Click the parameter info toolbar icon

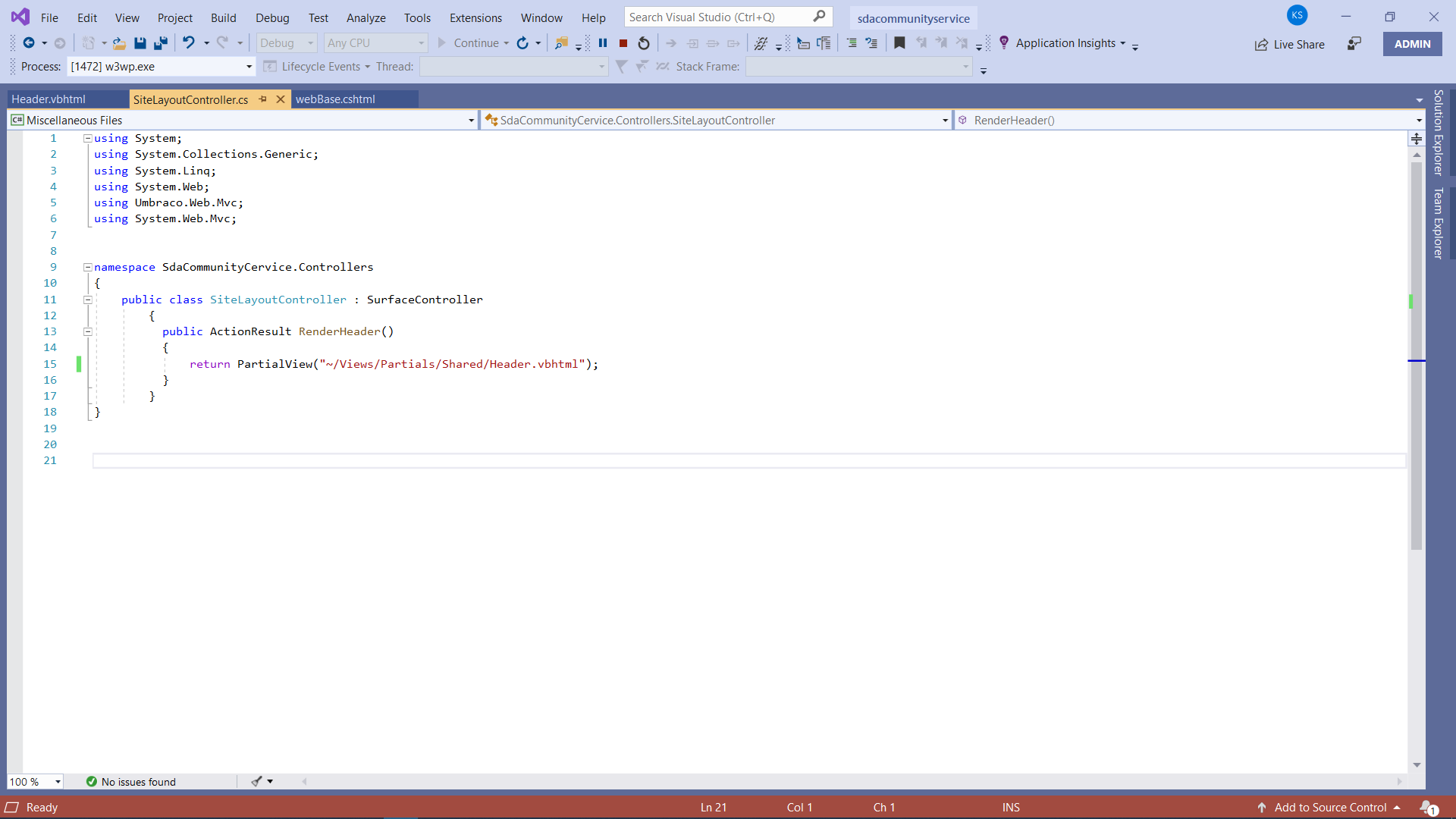pos(824,43)
